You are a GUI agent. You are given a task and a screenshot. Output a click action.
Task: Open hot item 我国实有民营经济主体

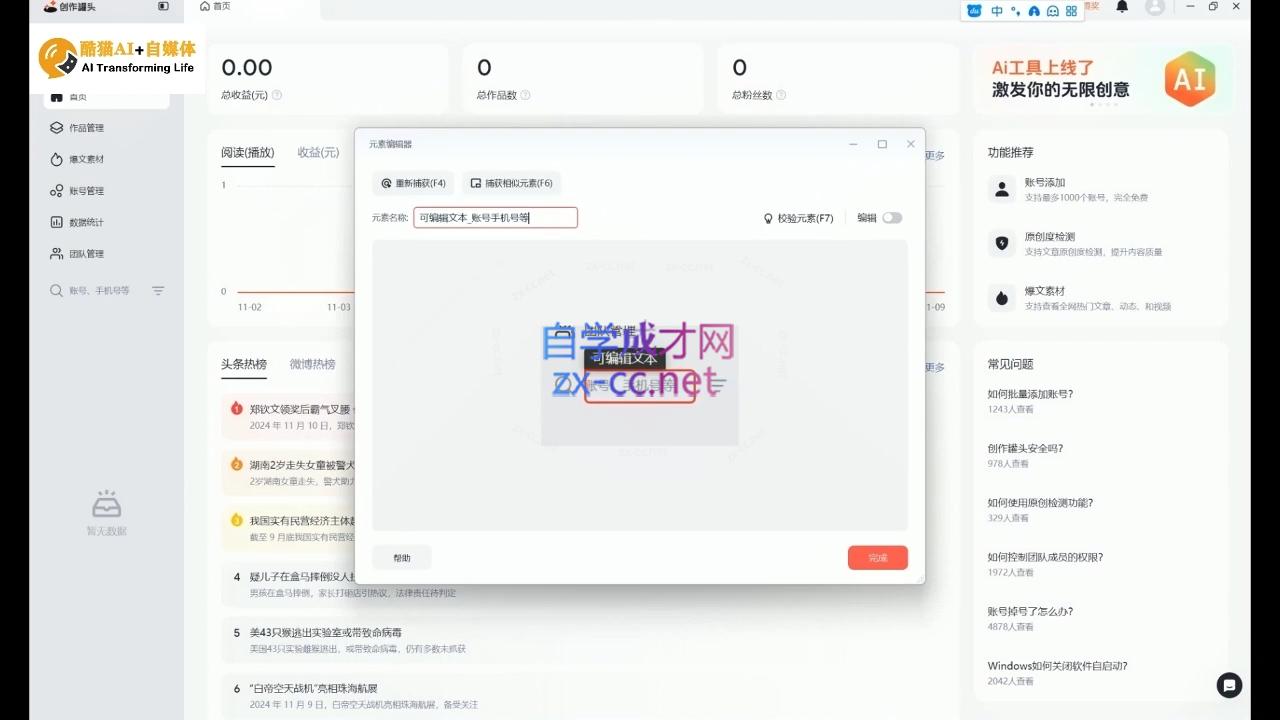302,520
